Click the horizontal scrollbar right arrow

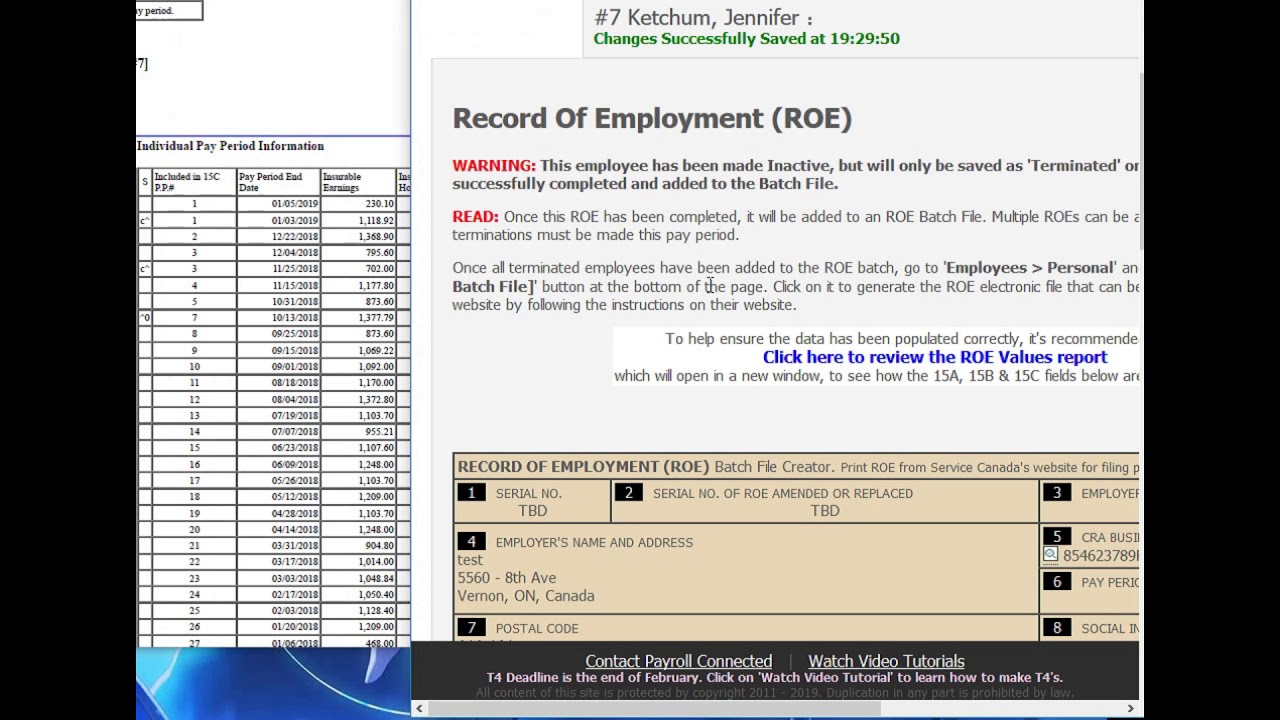[1131, 709]
